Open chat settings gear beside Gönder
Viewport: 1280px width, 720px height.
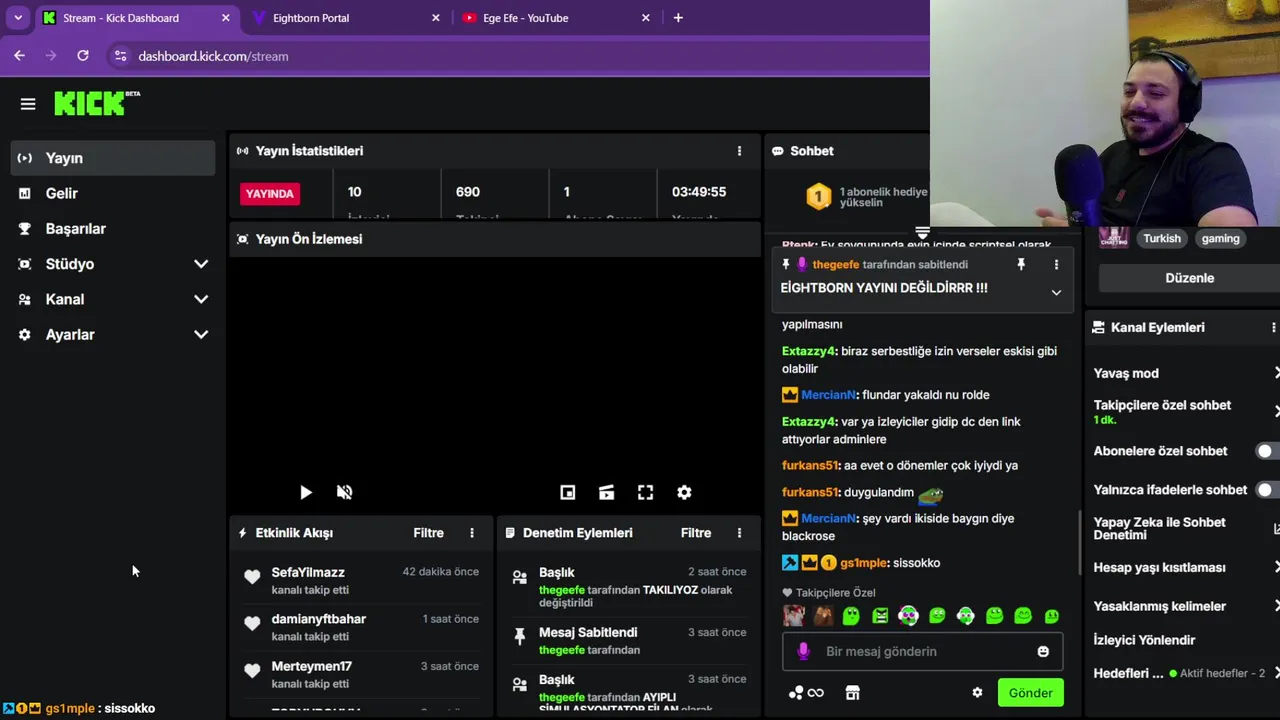point(977,692)
